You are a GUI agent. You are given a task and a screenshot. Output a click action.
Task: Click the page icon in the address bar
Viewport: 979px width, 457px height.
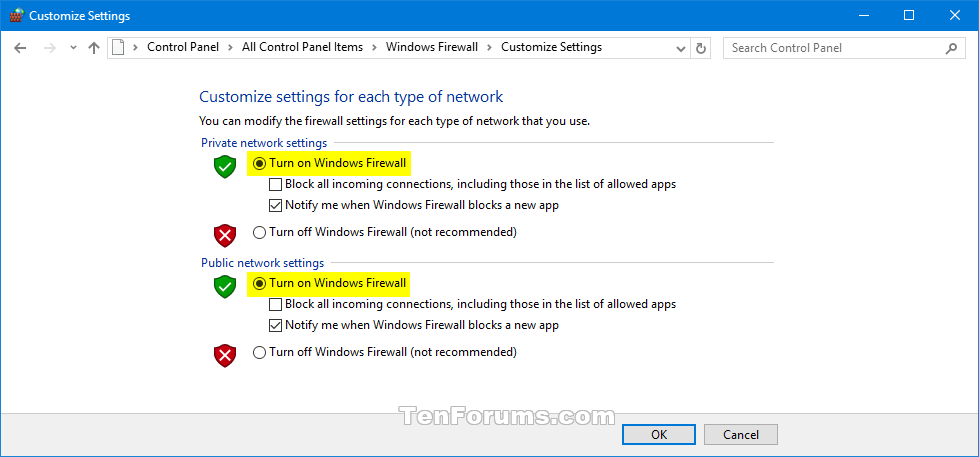[x=119, y=47]
